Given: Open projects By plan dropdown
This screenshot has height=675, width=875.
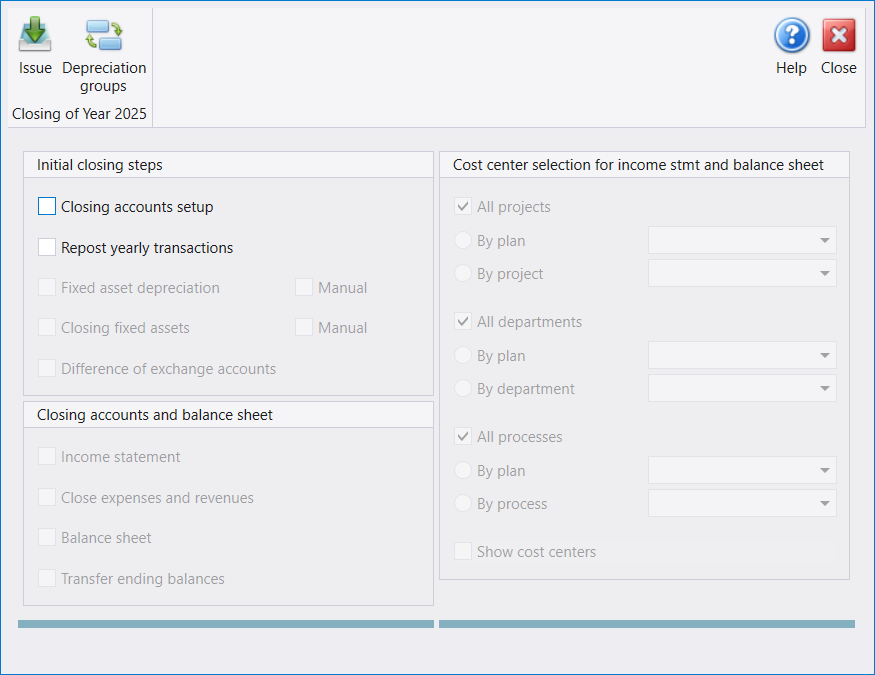Looking at the screenshot, I should click(x=742, y=240).
